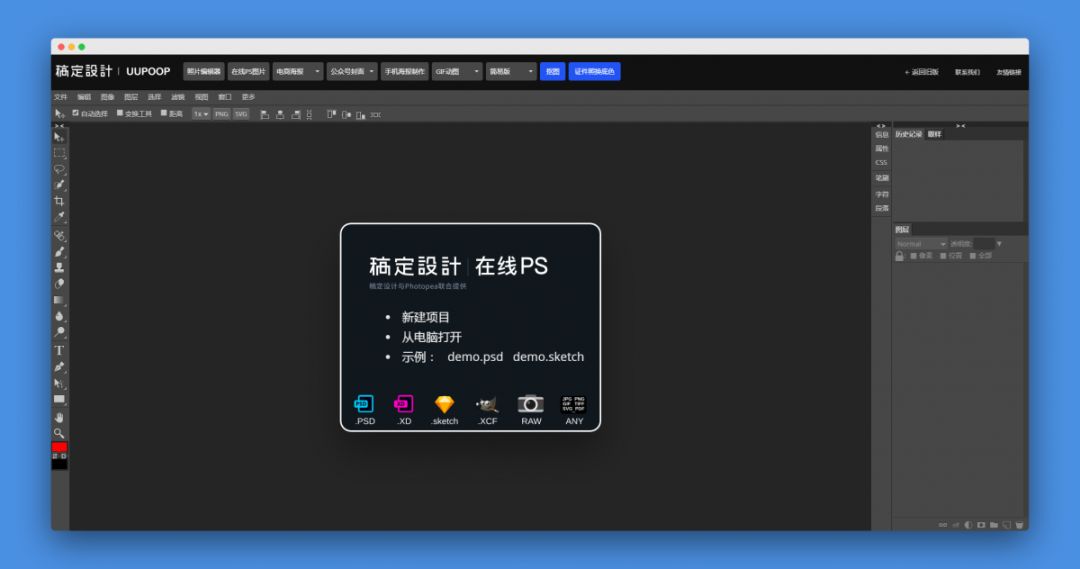Click the 在线PS图片 button
1080x569 pixels.
(x=248, y=72)
